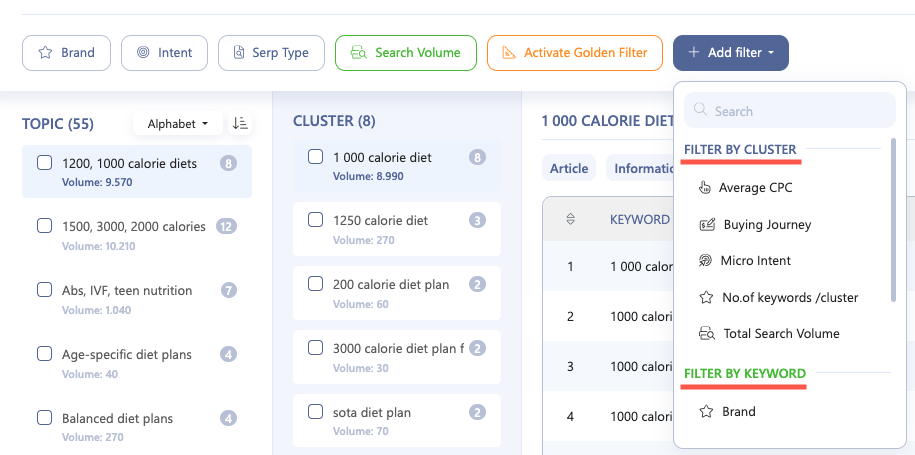The image size is (915, 455).
Task: Tick the 1250 calorie diet cluster checkbox
Action: tap(315, 220)
